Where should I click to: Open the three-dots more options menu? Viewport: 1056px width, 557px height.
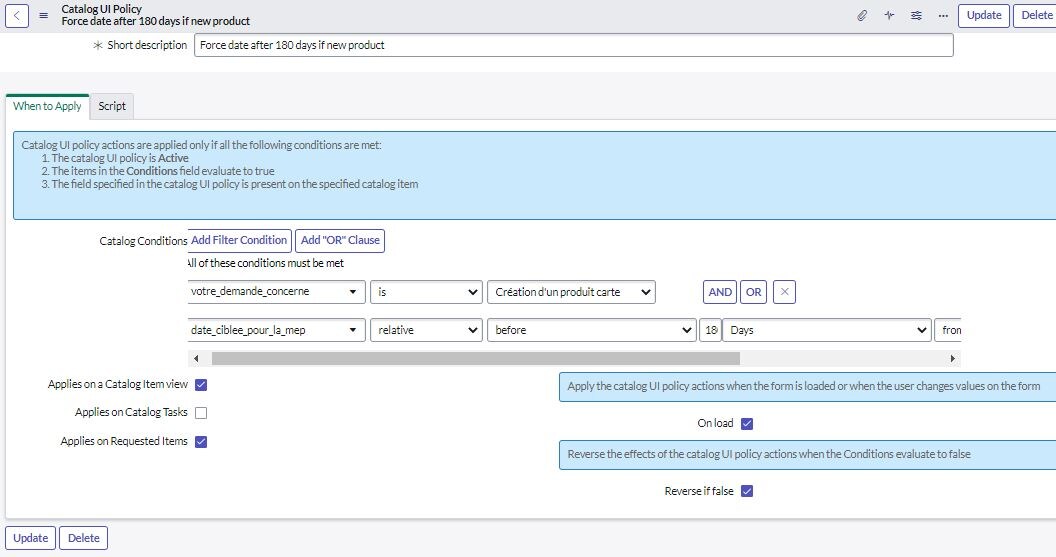click(x=942, y=16)
